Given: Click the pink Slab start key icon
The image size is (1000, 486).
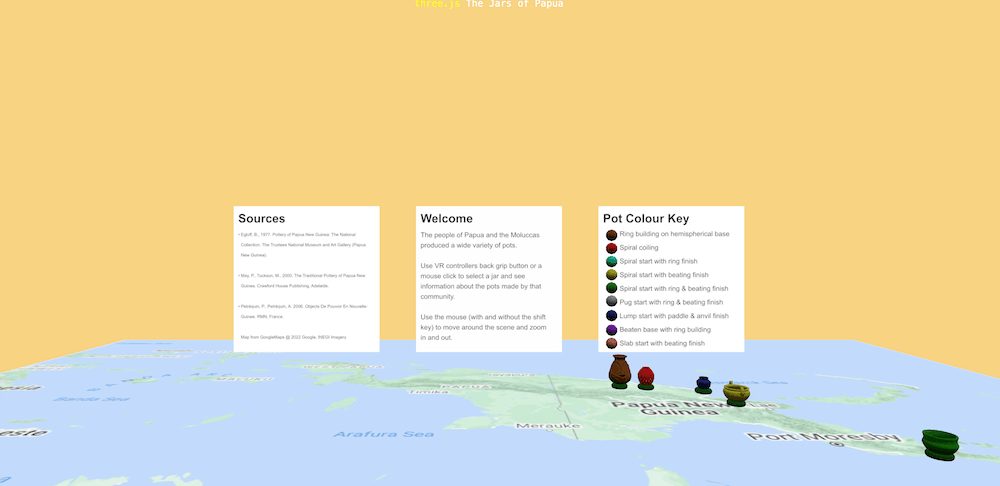Looking at the screenshot, I should point(611,344).
